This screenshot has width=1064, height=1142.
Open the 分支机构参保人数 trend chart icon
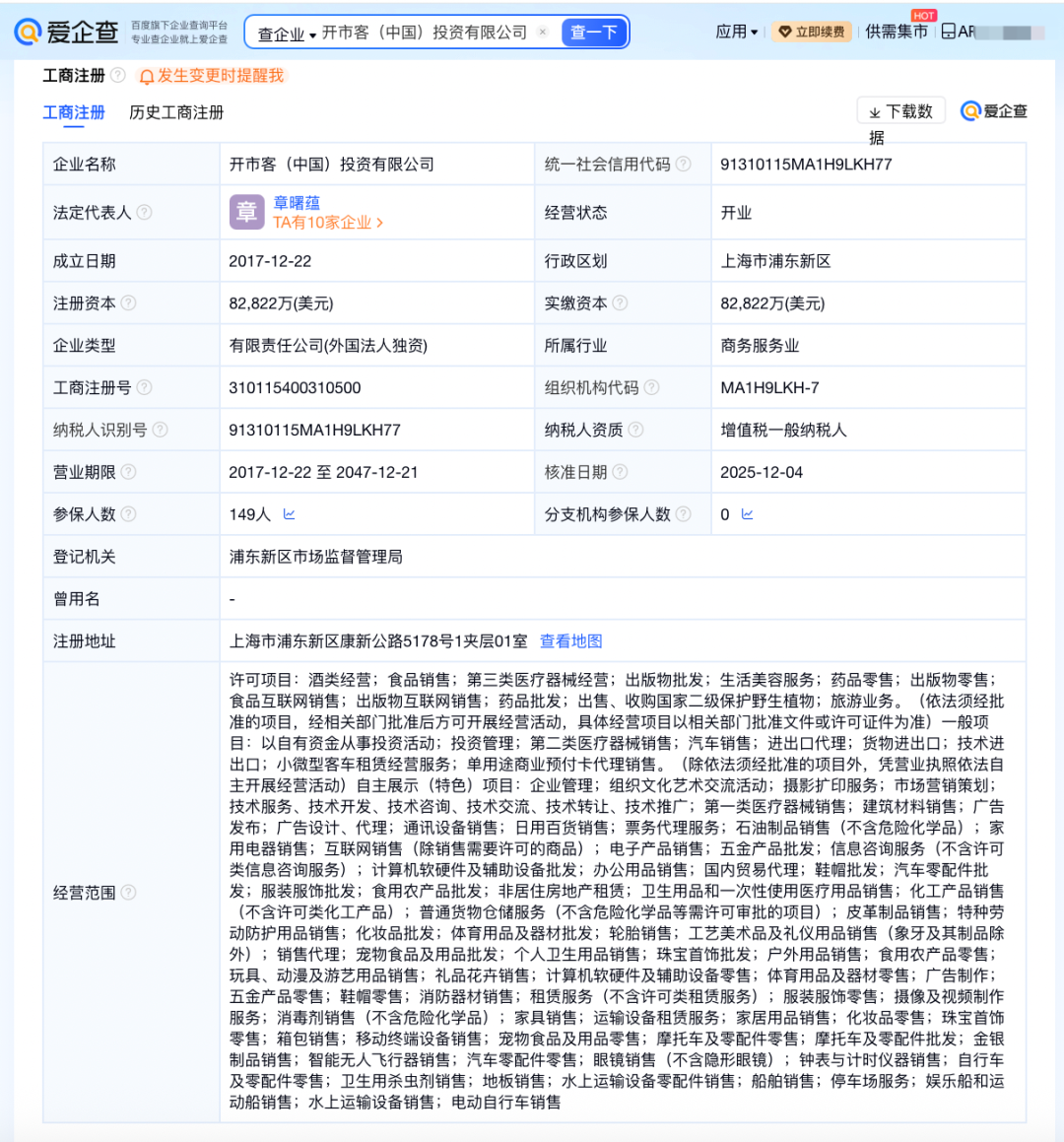(x=747, y=514)
